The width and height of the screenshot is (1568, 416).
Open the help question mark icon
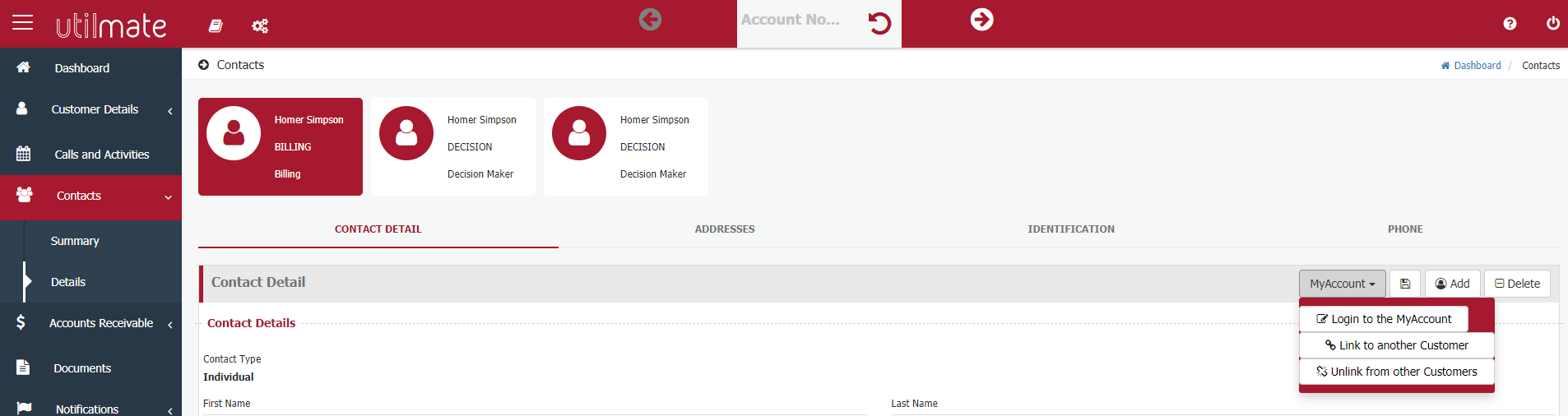pos(1510,23)
